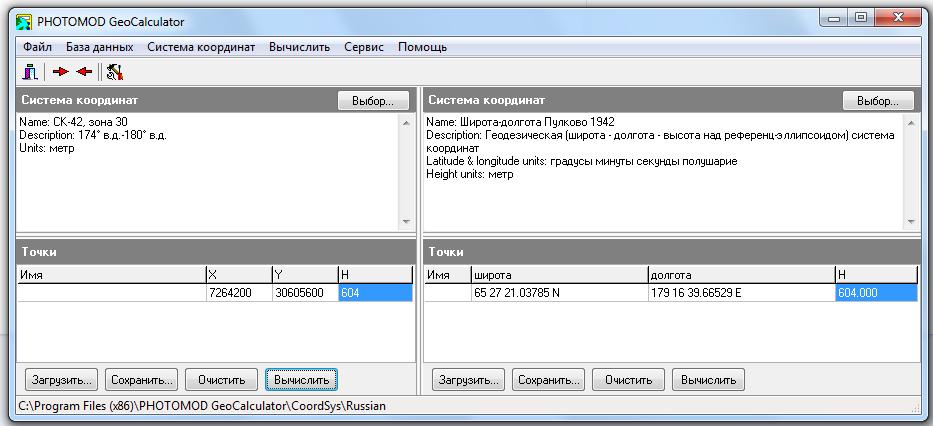This screenshot has width=933, height=426.
Task: Click Вычислить button under right points table
Action: click(708, 380)
